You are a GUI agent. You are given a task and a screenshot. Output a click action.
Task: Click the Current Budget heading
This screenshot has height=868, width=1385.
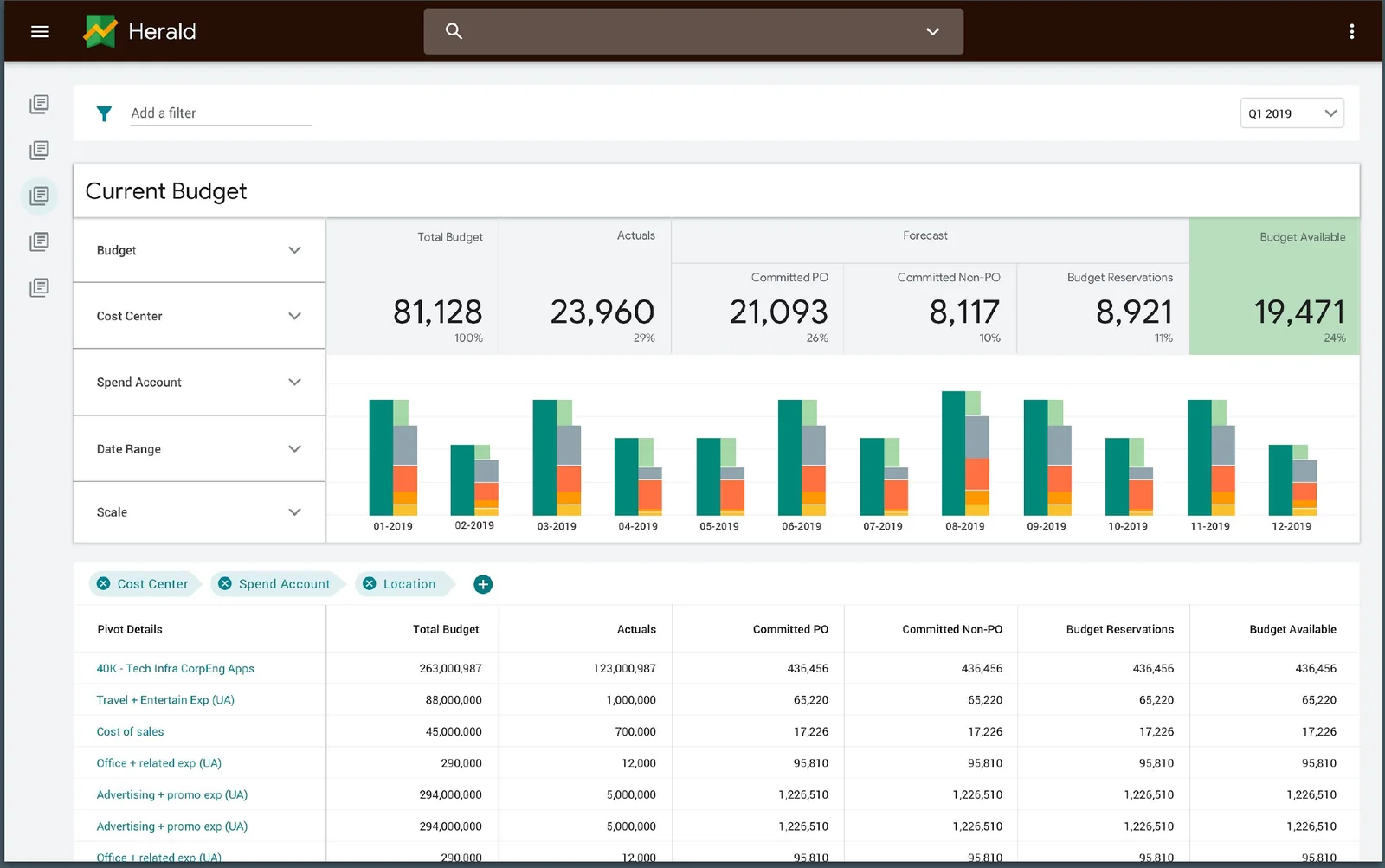coord(166,191)
